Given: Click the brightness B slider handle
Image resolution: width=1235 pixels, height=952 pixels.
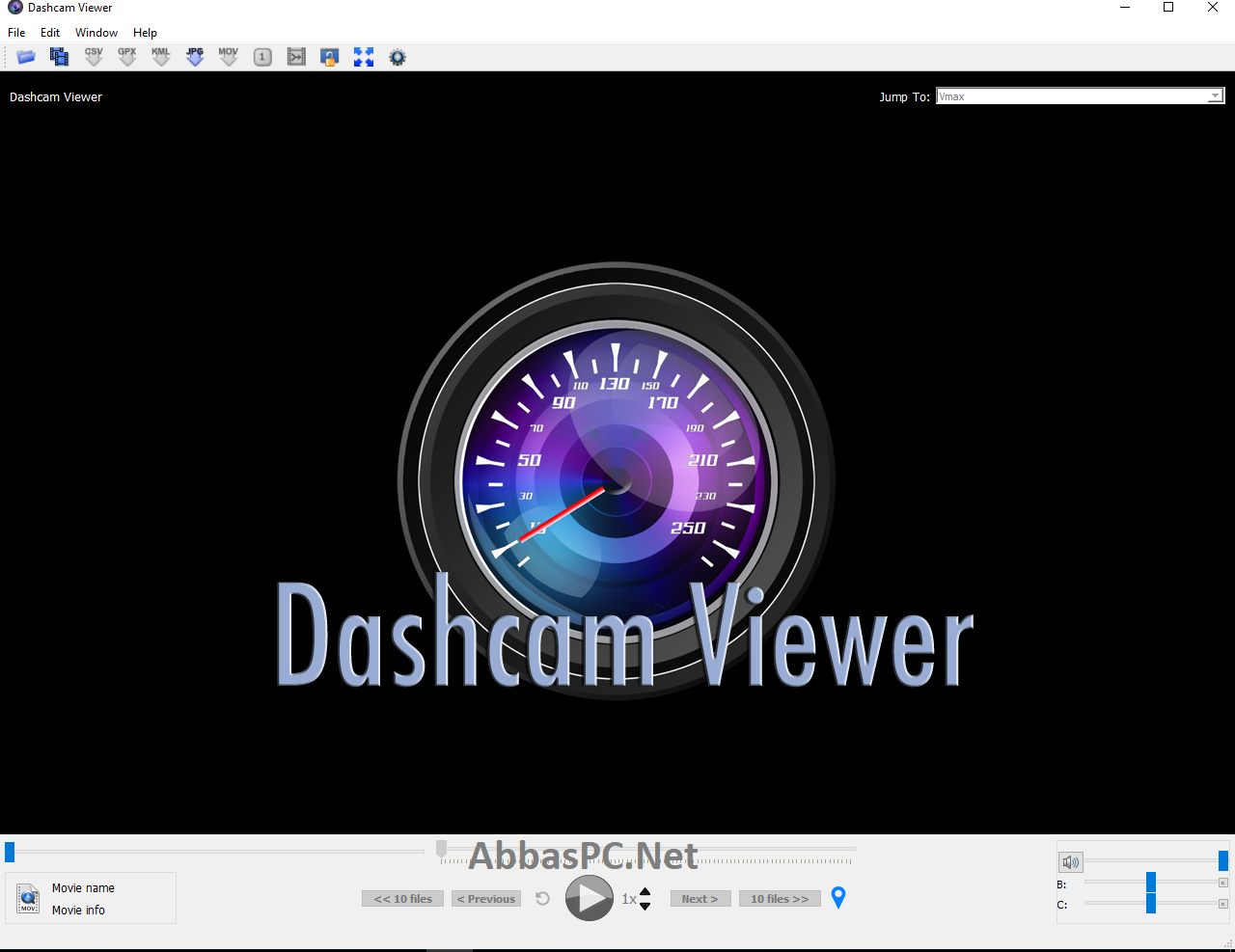Looking at the screenshot, I should tap(1151, 882).
